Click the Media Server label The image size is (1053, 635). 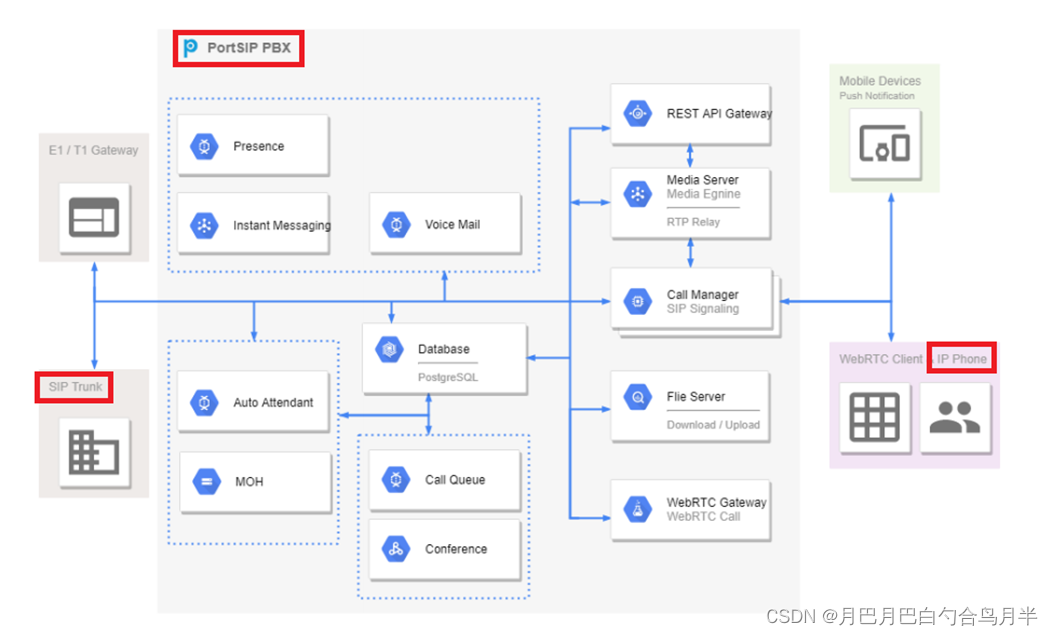(702, 180)
